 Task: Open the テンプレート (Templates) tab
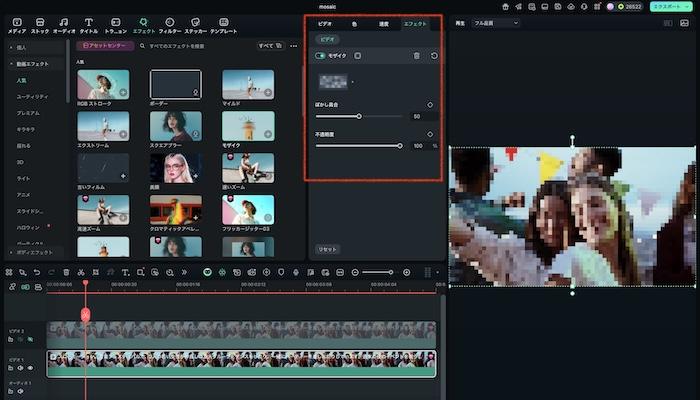(x=224, y=25)
